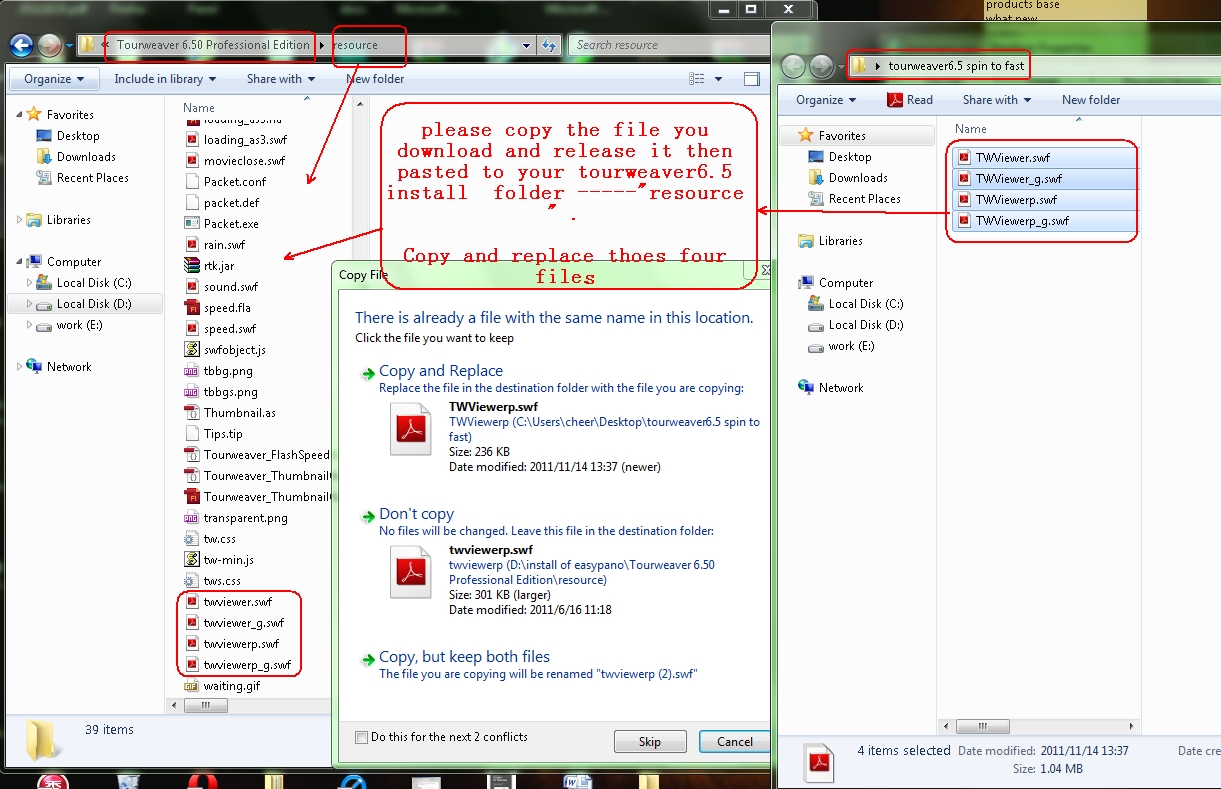Click Network icon in left window
Image resolution: width=1221 pixels, height=789 pixels.
coord(34,367)
